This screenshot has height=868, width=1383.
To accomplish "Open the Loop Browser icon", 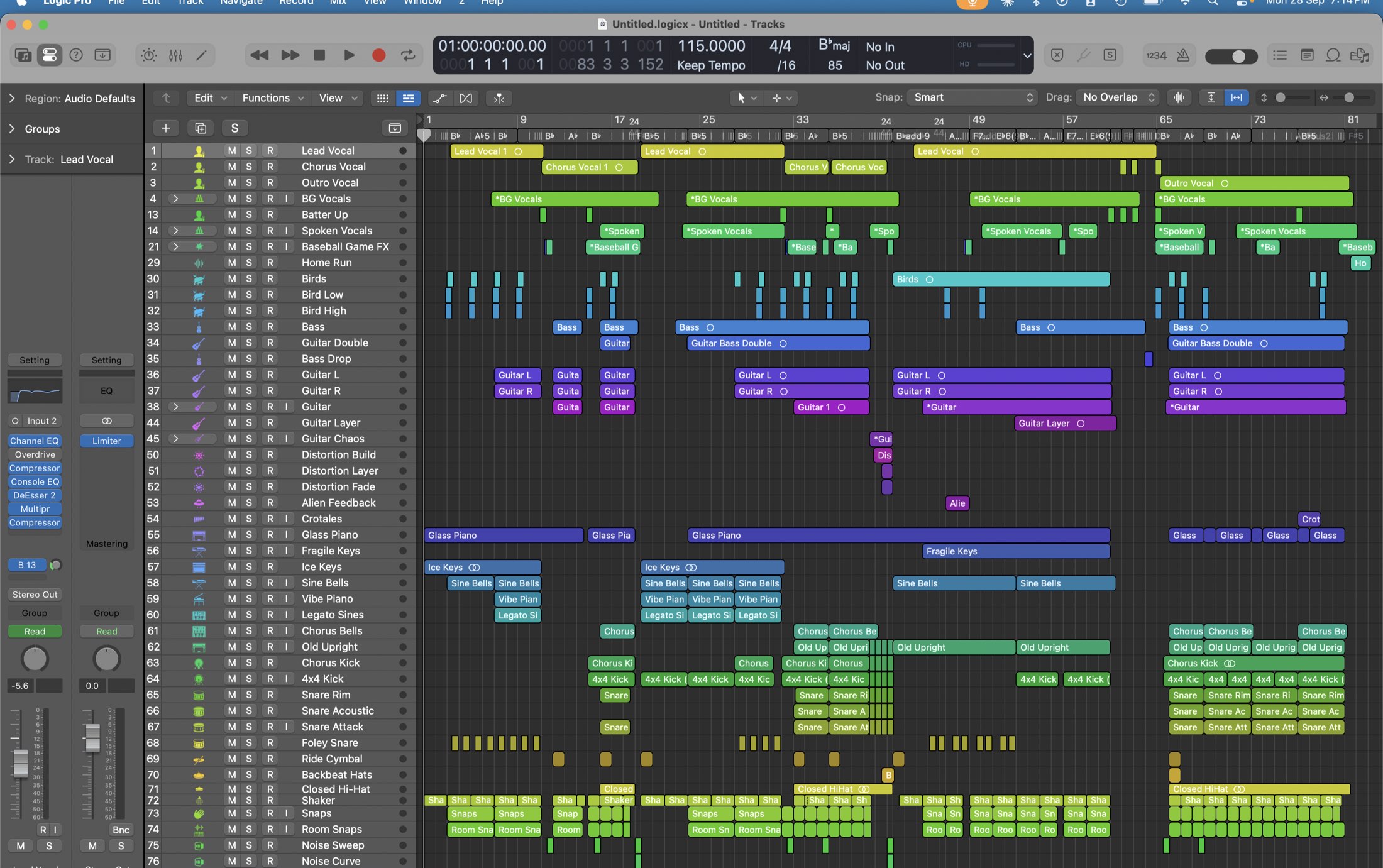I will click(x=1333, y=55).
